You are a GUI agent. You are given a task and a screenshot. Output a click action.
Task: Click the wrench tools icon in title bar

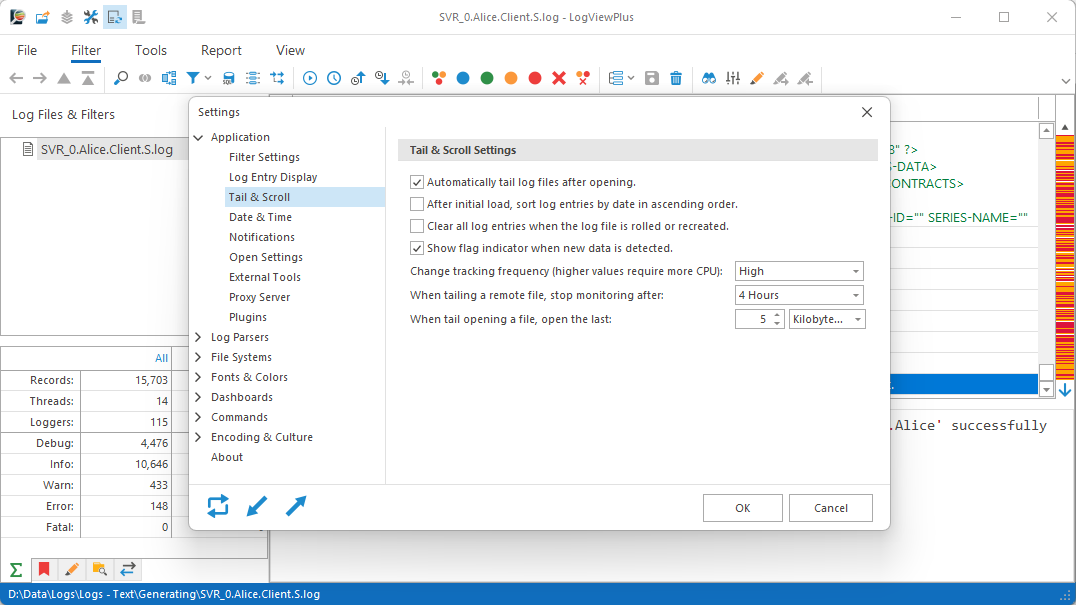click(91, 17)
